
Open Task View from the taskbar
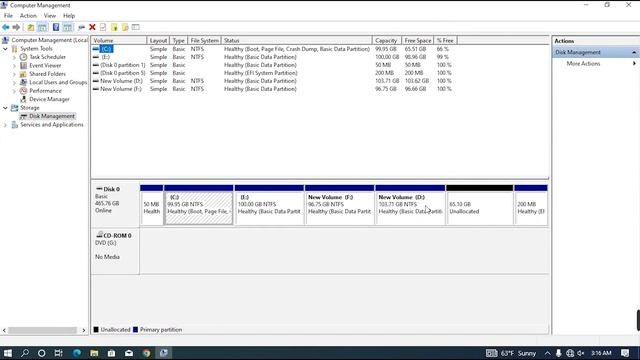point(58,353)
